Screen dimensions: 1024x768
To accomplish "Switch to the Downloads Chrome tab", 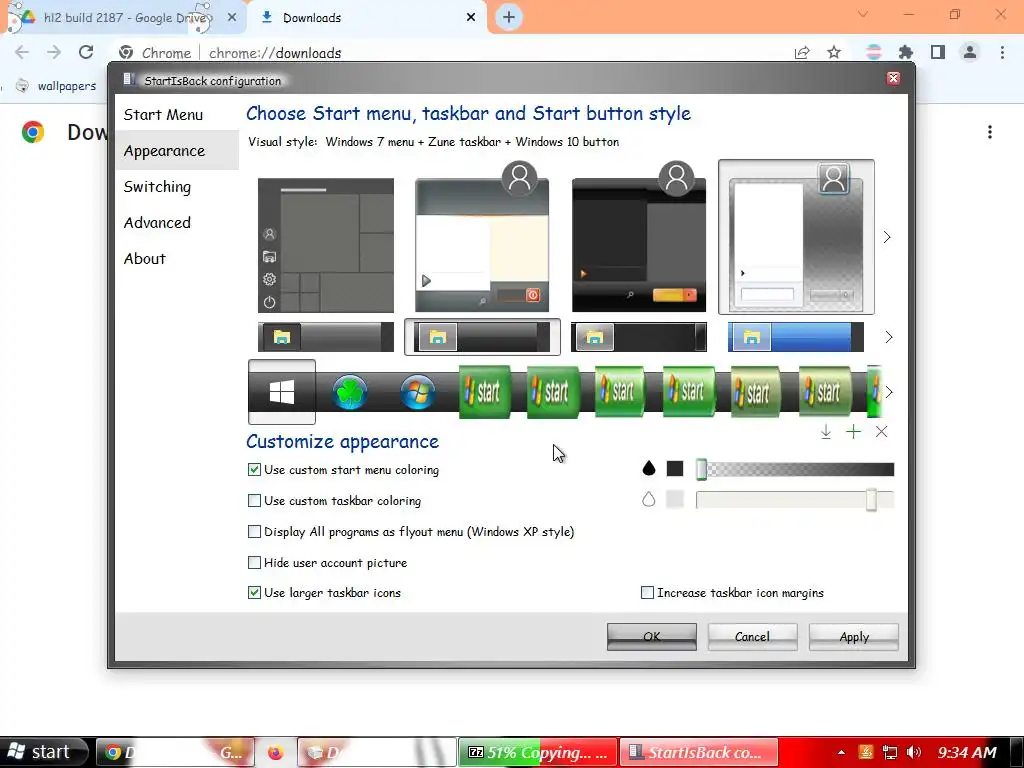I will click(x=368, y=18).
